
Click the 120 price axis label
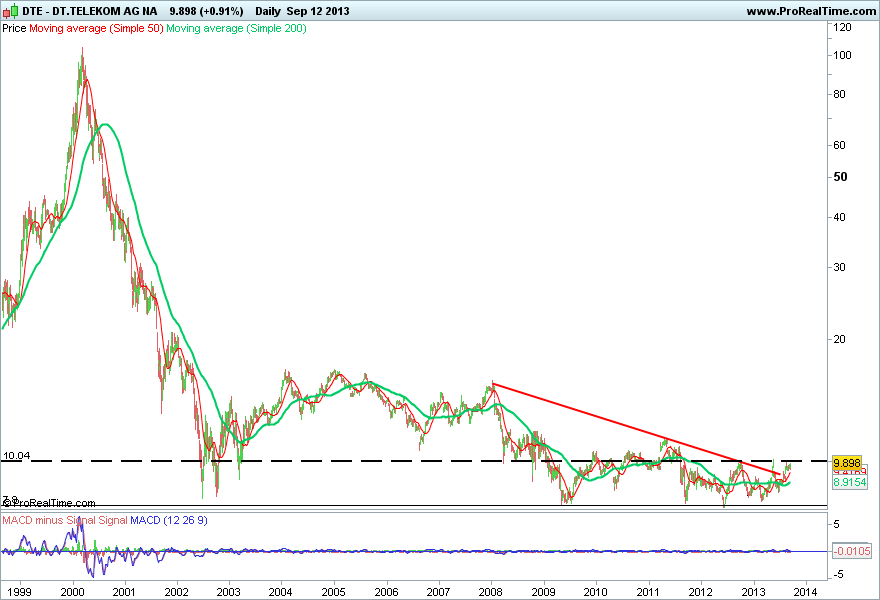coord(842,27)
